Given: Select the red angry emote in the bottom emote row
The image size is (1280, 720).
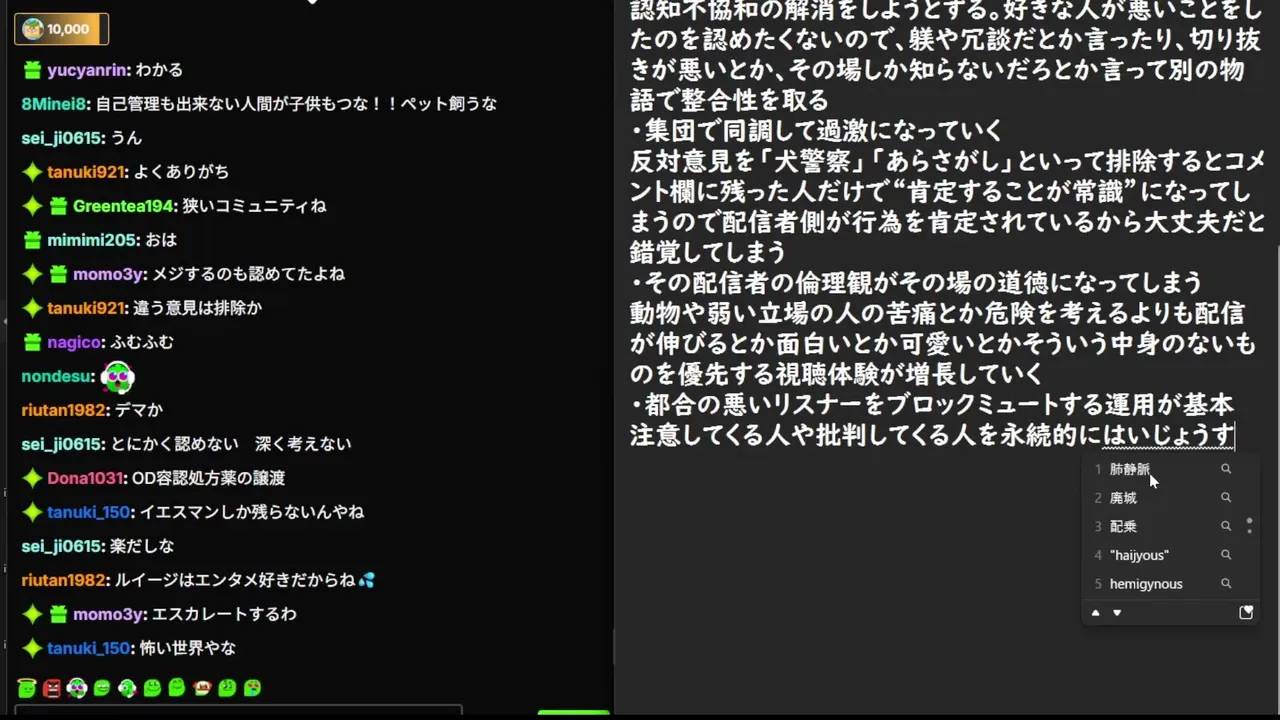Looking at the screenshot, I should 52,688.
